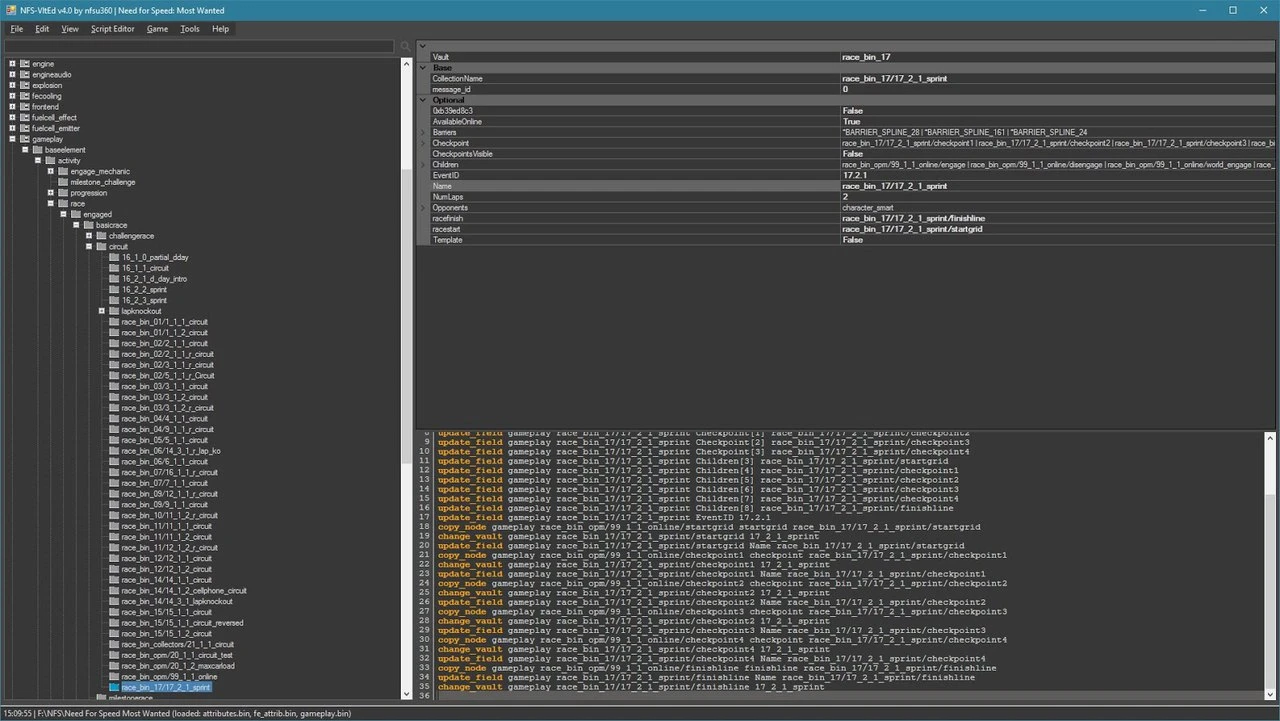Screen dimensions: 1280x721
Task: Click the folder icon beside milestone_challenge
Action: pyautogui.click(x=63, y=182)
